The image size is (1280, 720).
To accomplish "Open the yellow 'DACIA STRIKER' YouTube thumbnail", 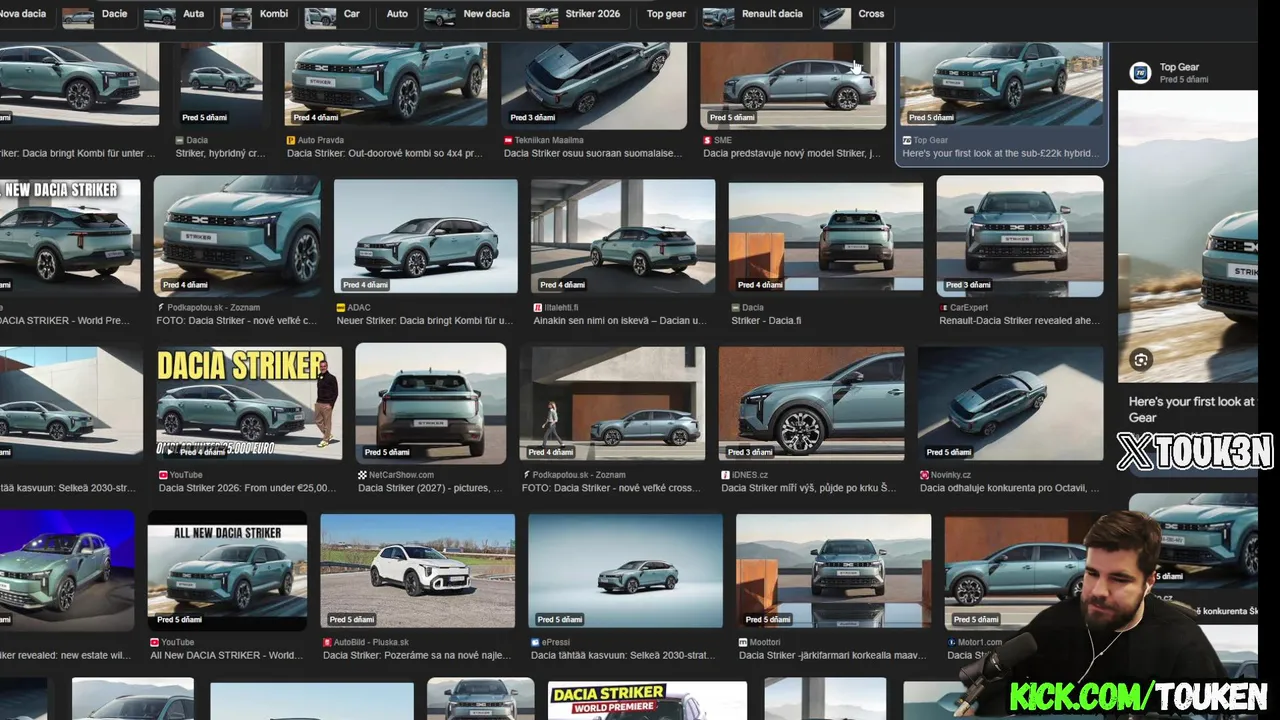I will pyautogui.click(x=249, y=404).
